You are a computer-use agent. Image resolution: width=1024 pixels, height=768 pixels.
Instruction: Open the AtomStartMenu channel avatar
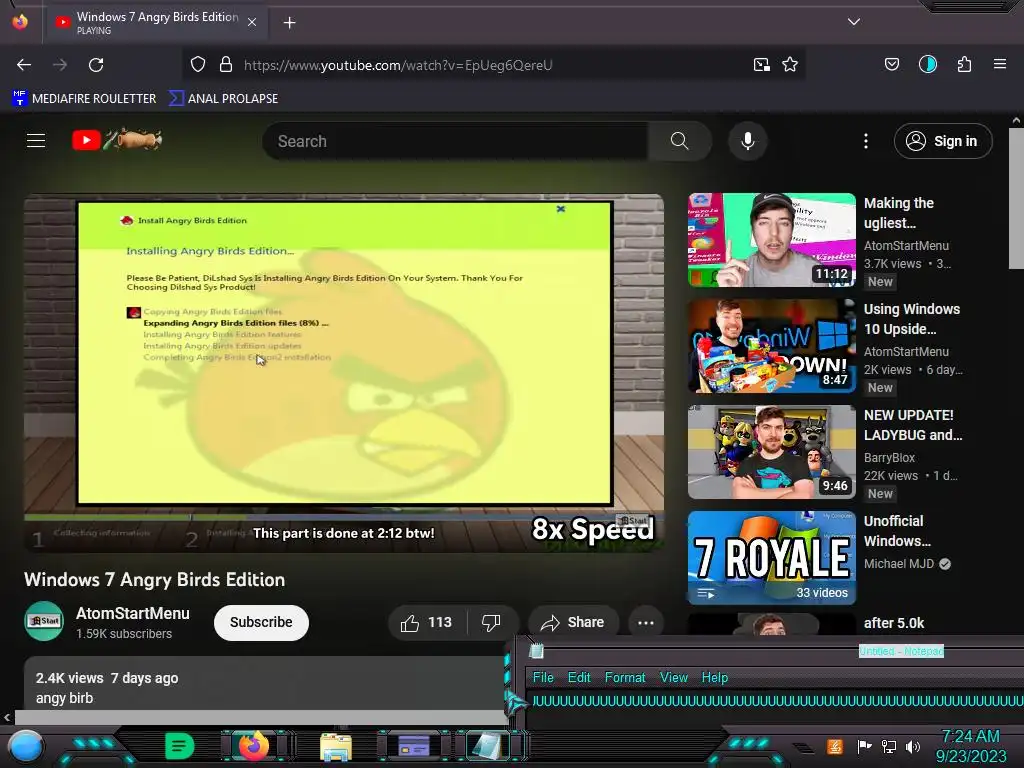pos(44,621)
